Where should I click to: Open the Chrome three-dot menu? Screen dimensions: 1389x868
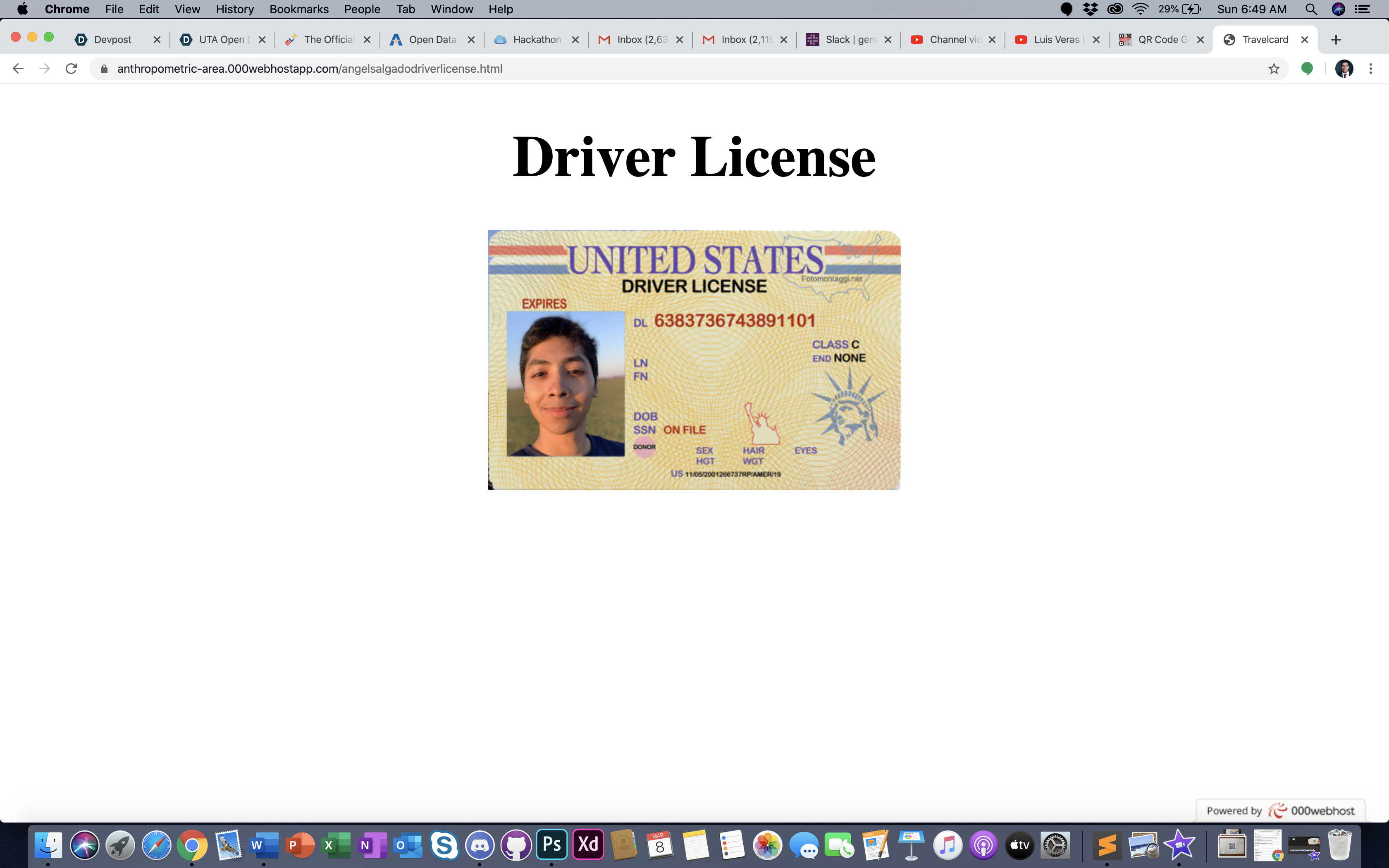(x=1371, y=69)
